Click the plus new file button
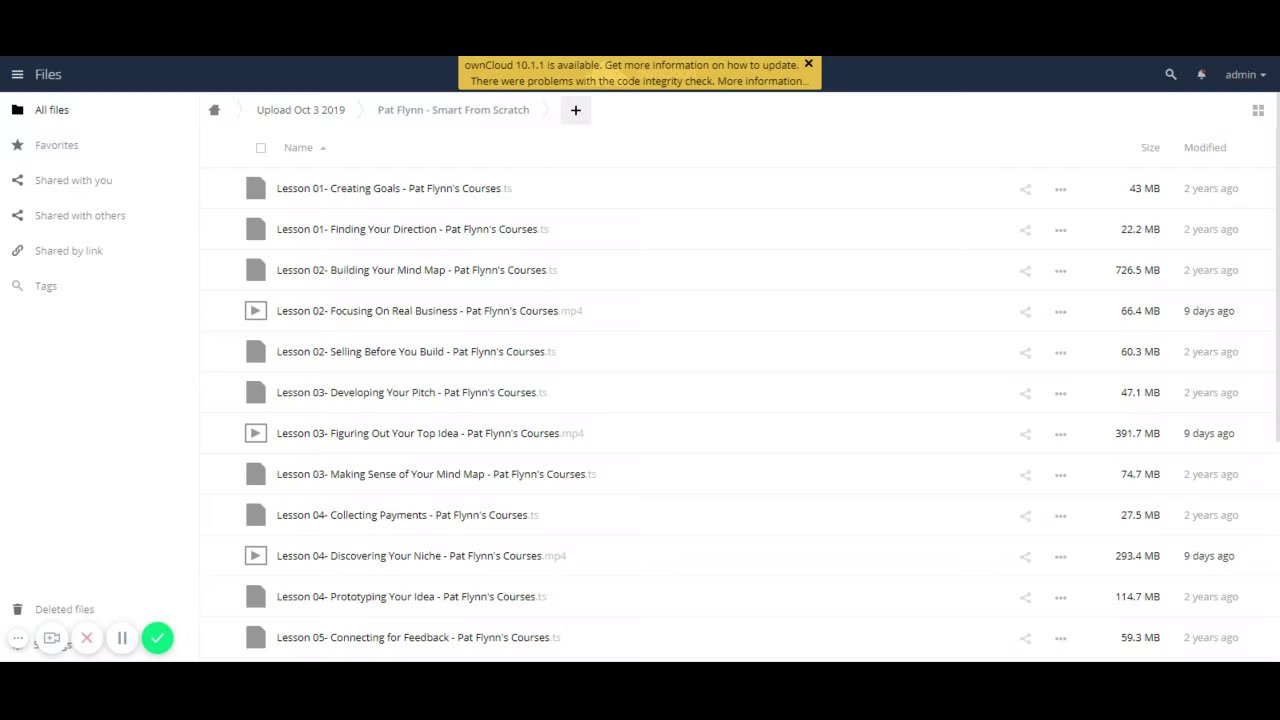 [576, 110]
